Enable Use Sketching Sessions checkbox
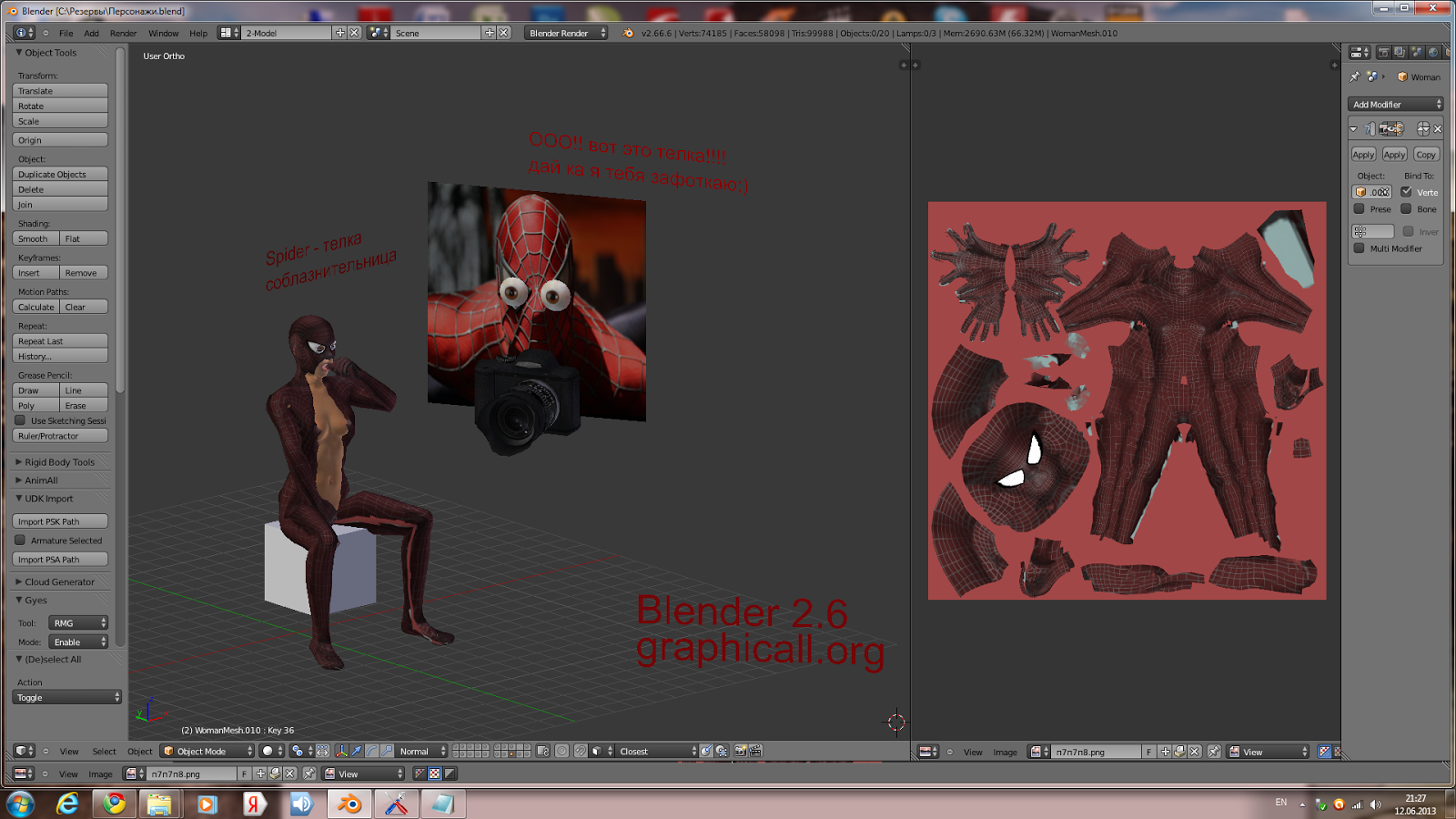 tap(21, 420)
